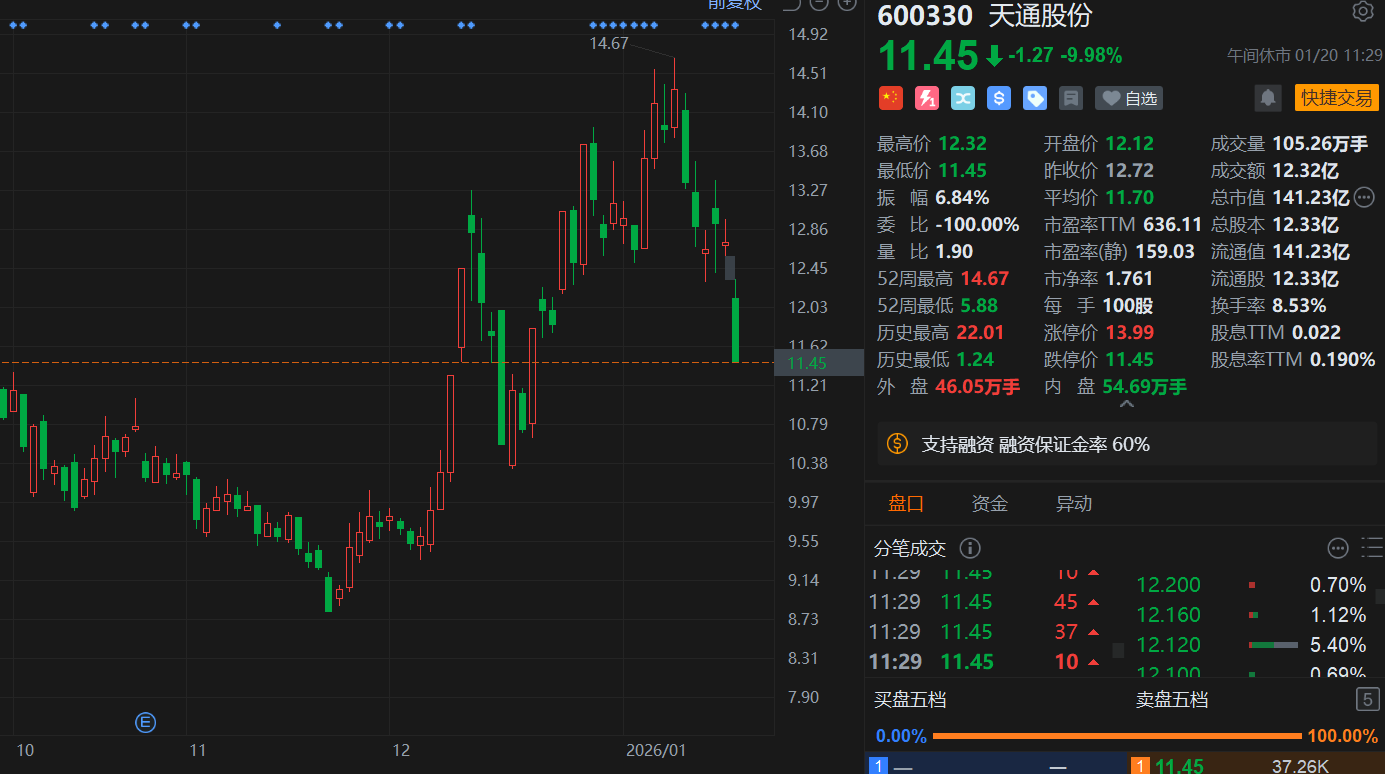Set a price alert with bell icon
This screenshot has width=1385, height=774.
(1268, 98)
